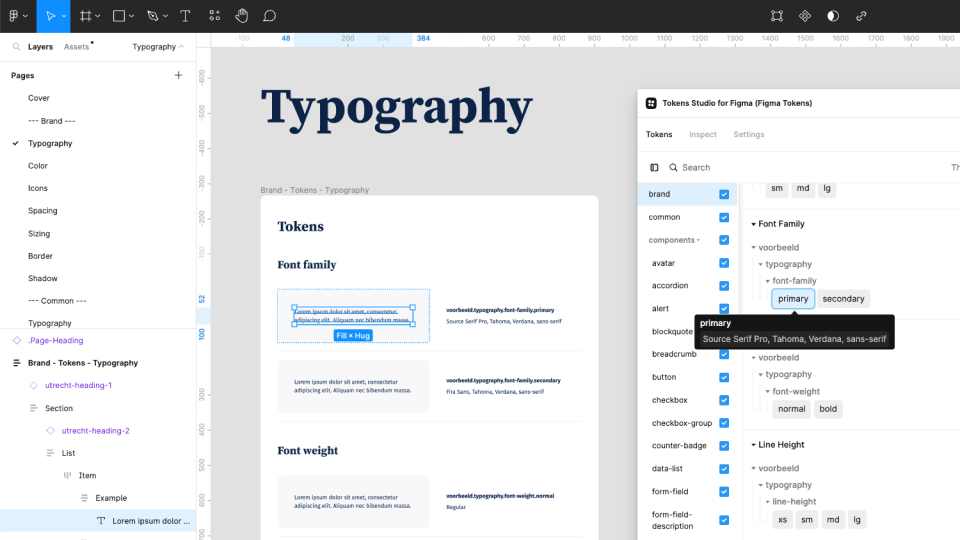
Task: Click the Edit object icon in toolbar
Action: pos(777,16)
